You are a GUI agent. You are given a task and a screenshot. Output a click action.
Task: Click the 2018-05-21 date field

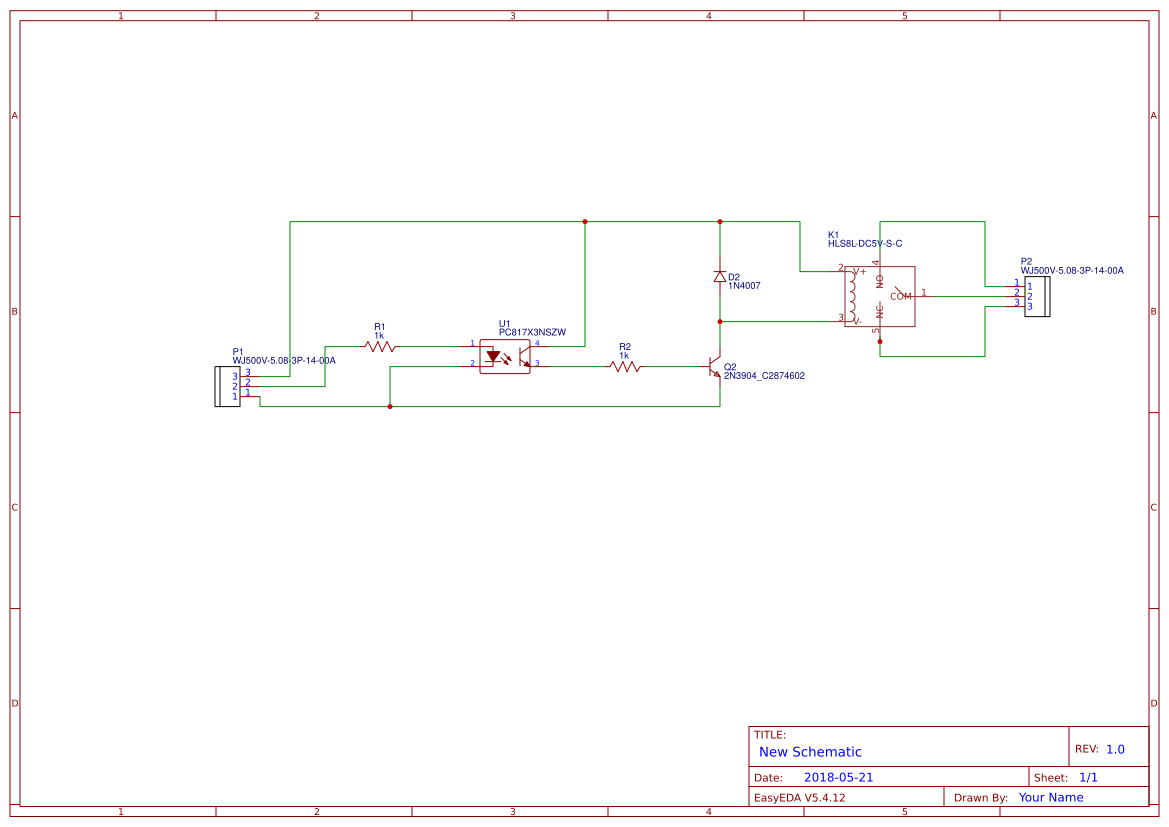click(x=840, y=776)
